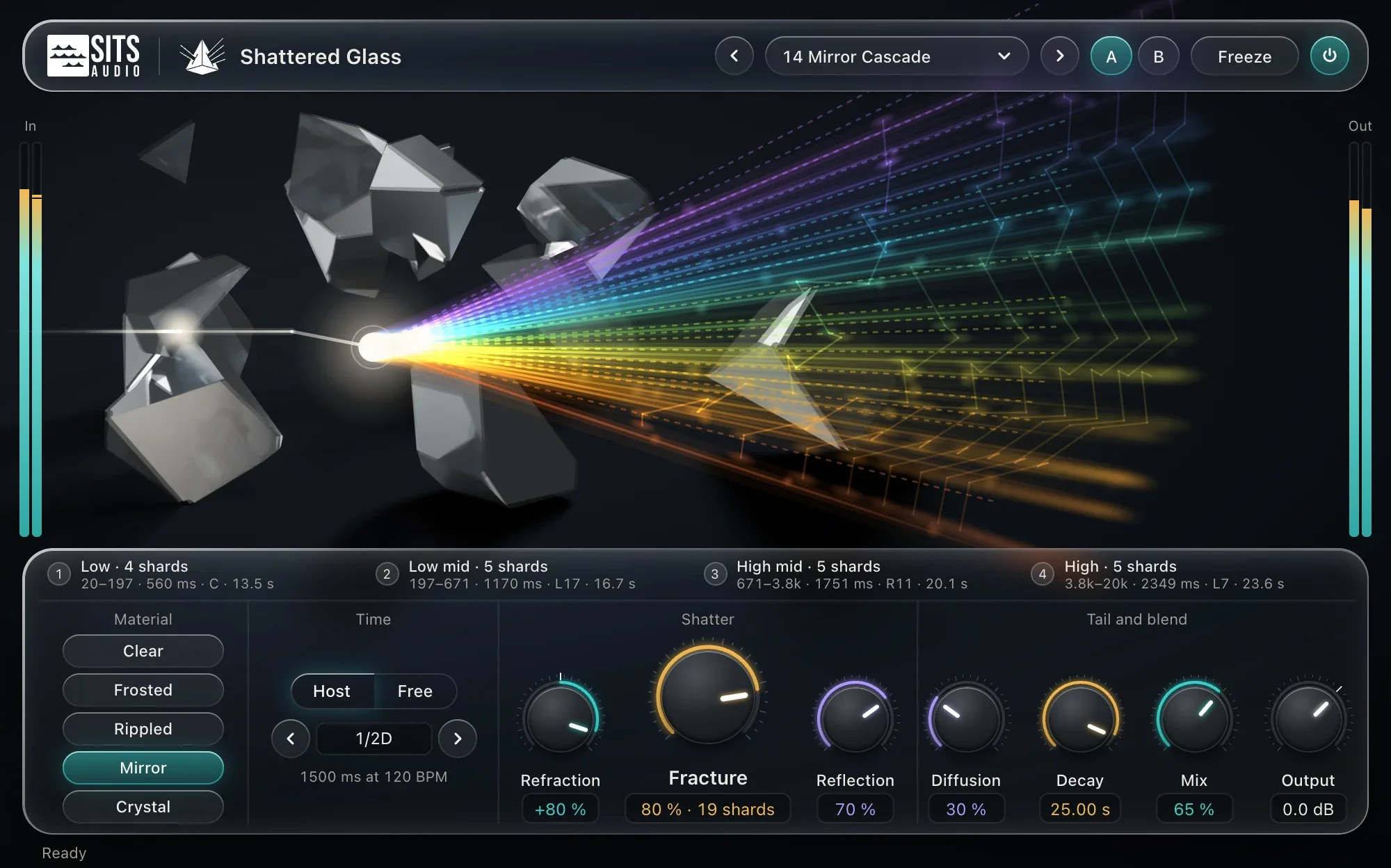
Task: Toggle the plugin power button
Action: pyautogui.click(x=1329, y=56)
